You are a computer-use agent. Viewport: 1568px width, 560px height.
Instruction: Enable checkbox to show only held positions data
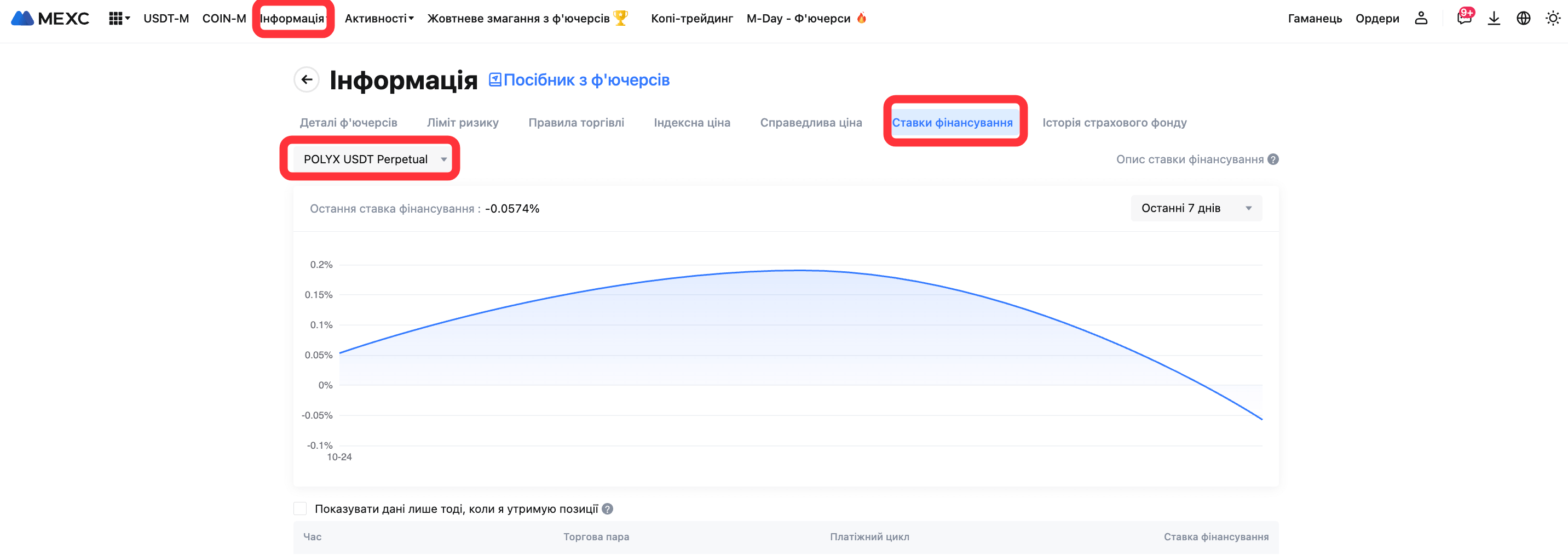(x=300, y=509)
